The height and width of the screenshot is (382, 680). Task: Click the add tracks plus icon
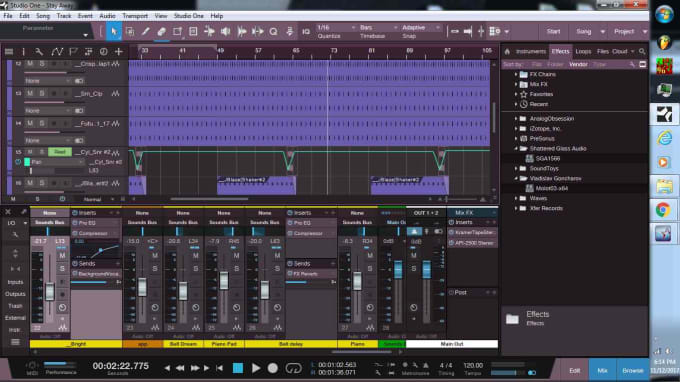pos(118,52)
